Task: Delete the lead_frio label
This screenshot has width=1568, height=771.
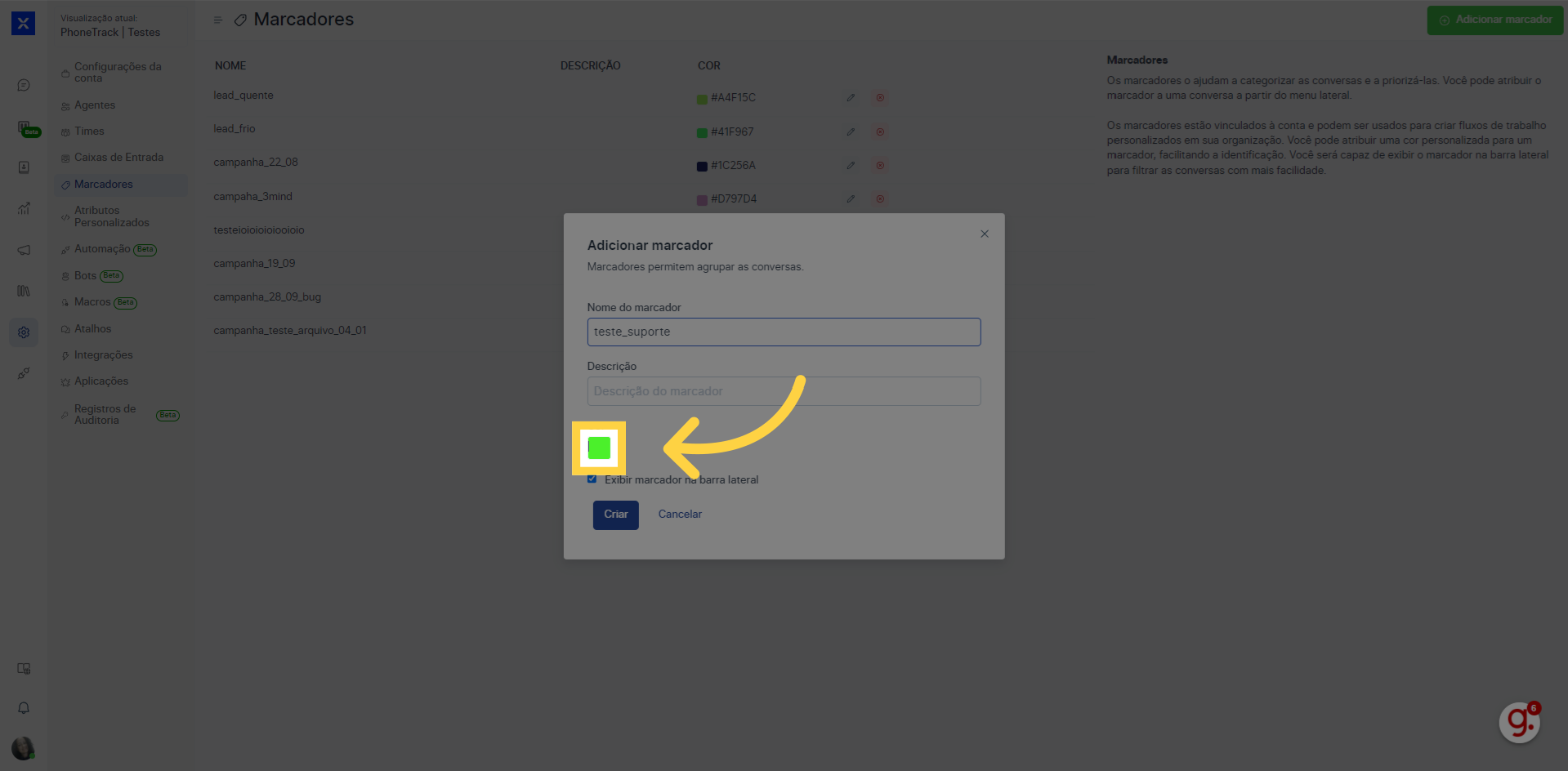Action: click(880, 131)
